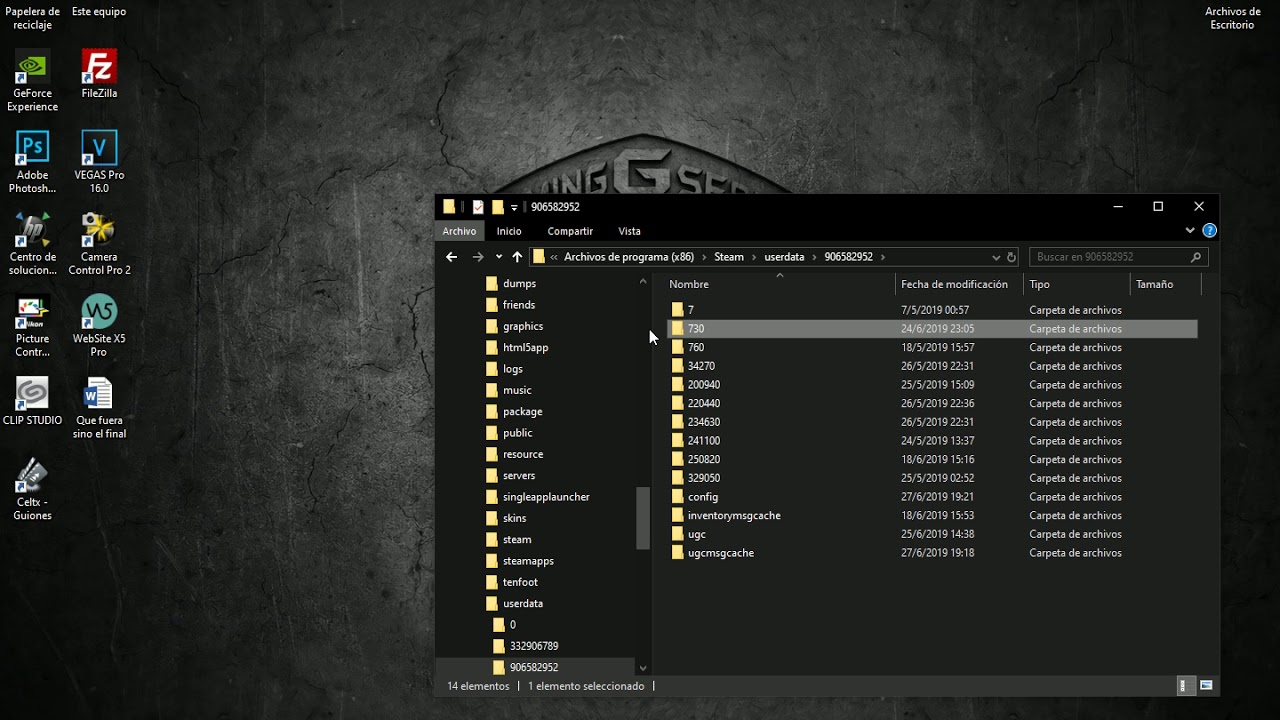Refresh the current folder view
The height and width of the screenshot is (720, 1280).
tap(1011, 257)
